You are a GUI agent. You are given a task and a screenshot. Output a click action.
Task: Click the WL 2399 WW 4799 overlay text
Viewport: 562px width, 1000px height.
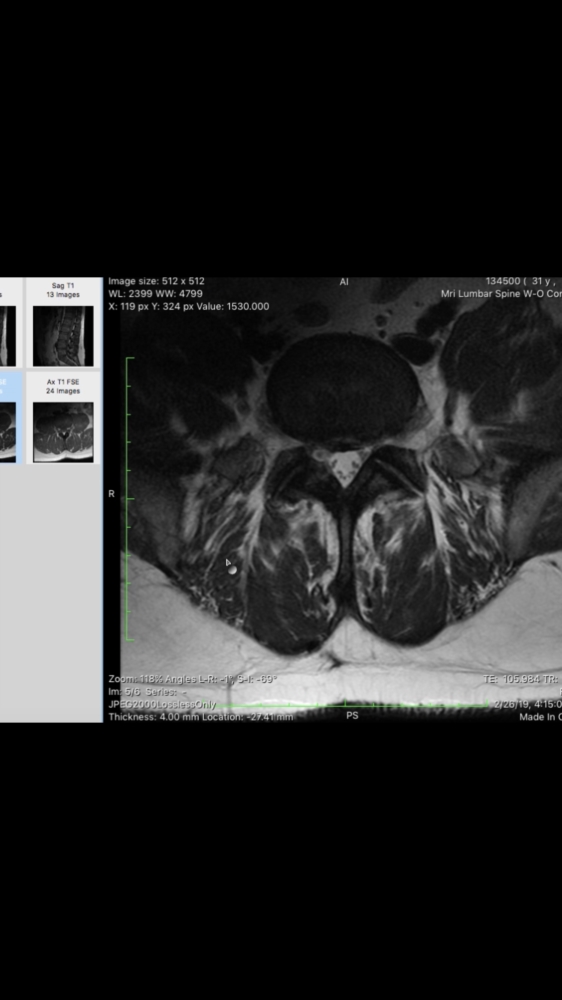click(x=156, y=294)
